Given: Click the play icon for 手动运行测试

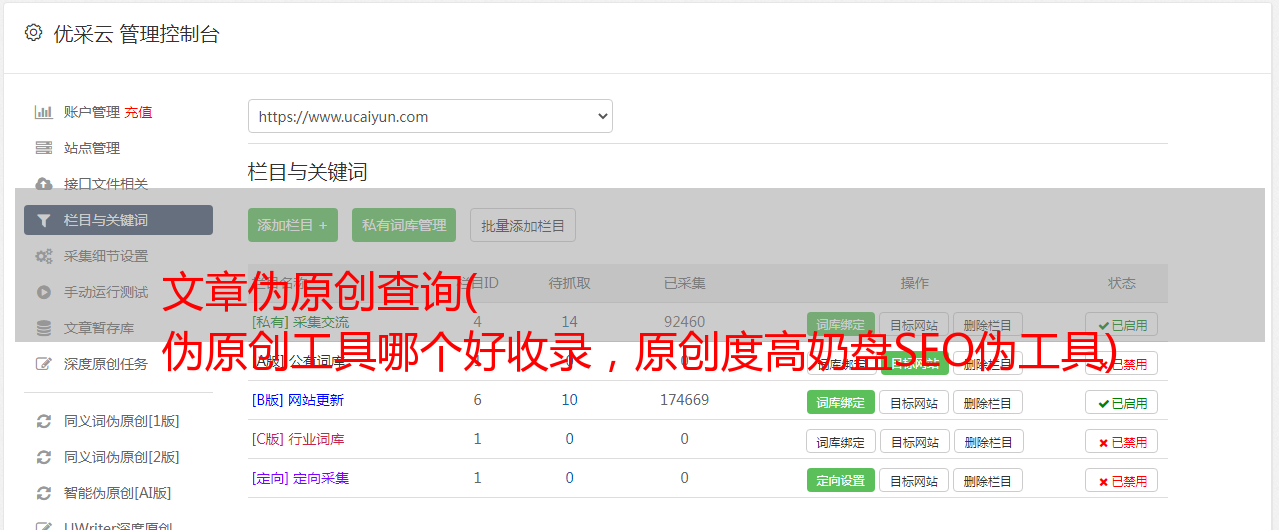Looking at the screenshot, I should 43,292.
